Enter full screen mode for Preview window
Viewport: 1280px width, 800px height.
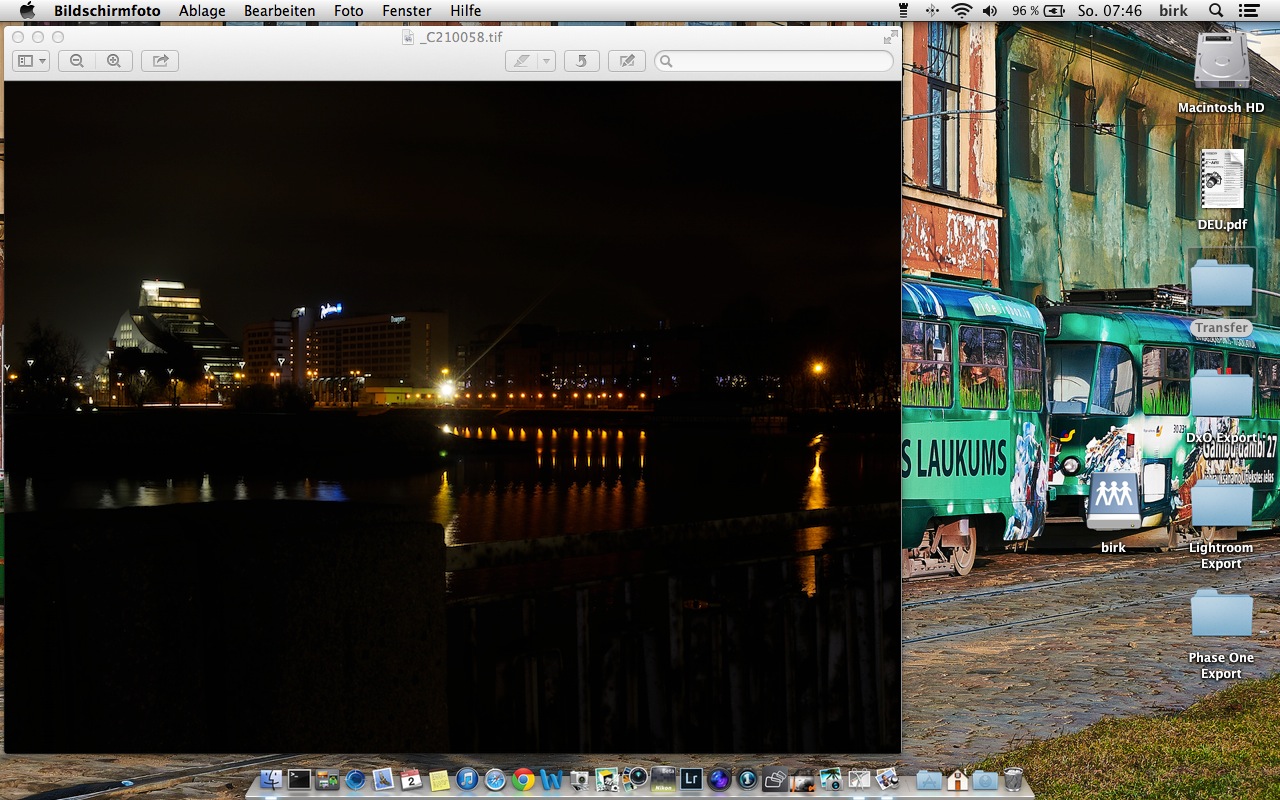[x=890, y=37]
